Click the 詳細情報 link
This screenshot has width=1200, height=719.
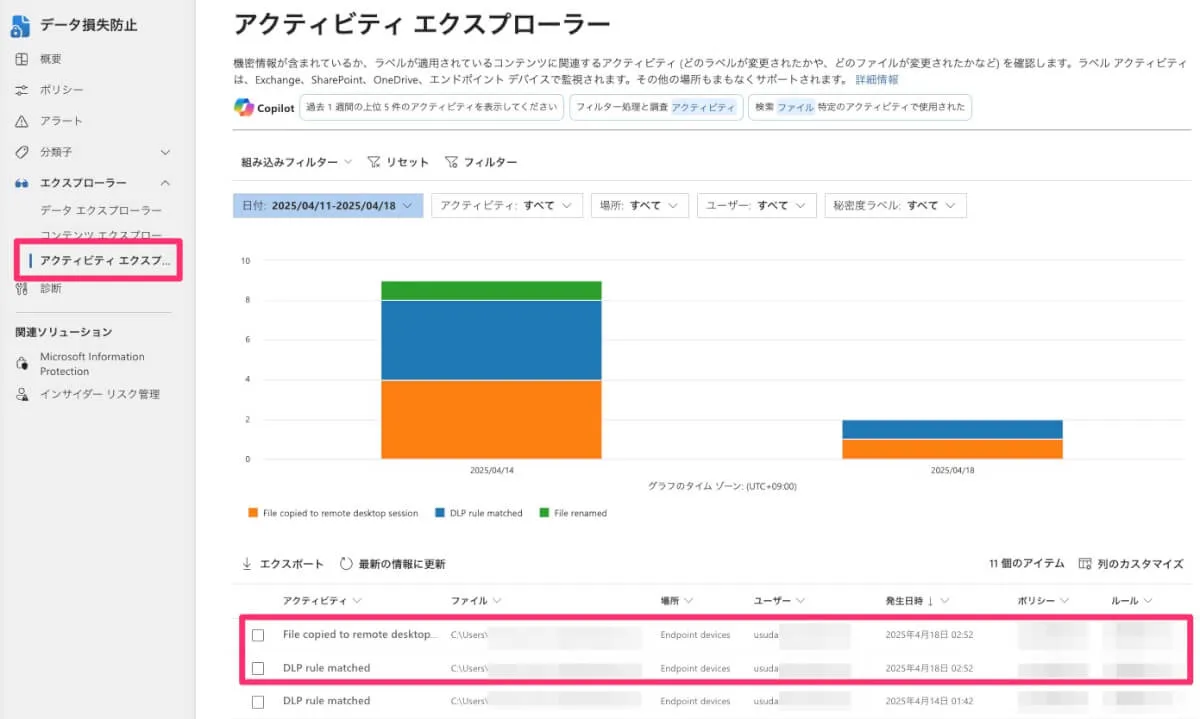click(x=876, y=79)
